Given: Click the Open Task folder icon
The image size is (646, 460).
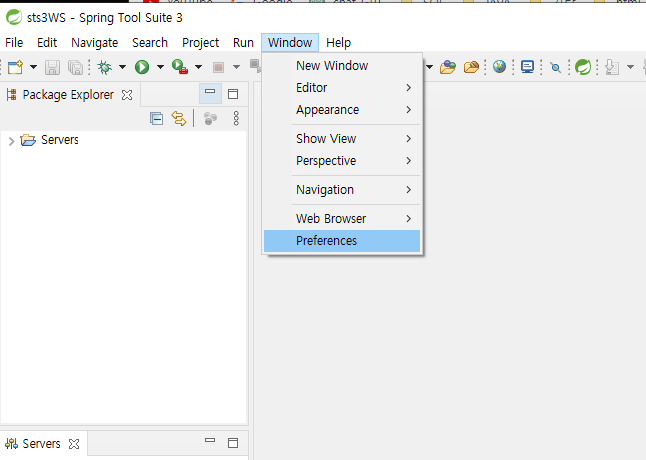Looking at the screenshot, I should [471, 67].
